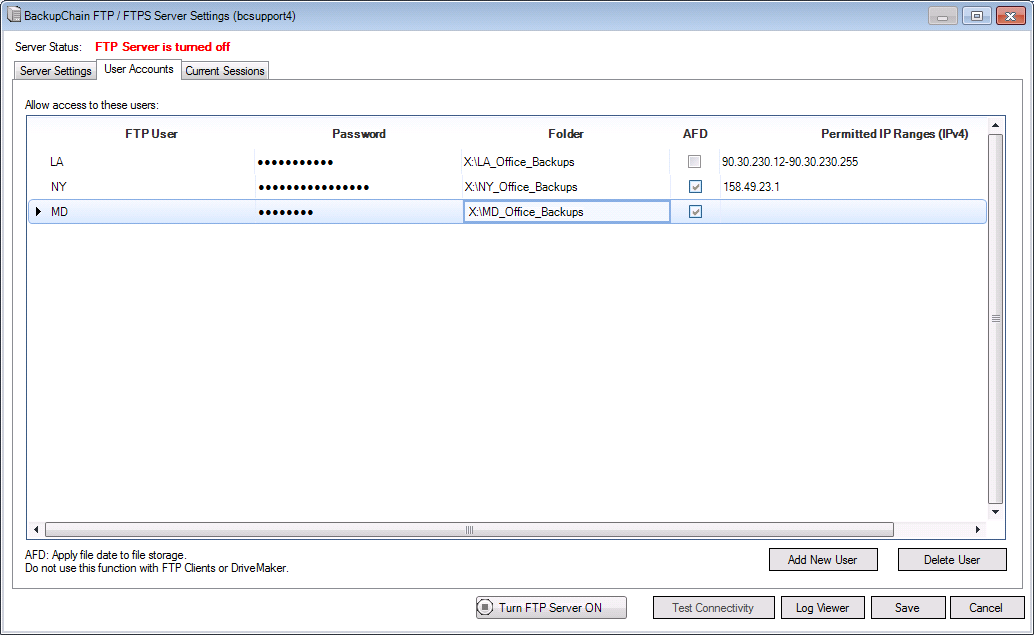Screen dimensions: 1034x635
Task: Cancel the settings dialog
Action: [x=987, y=607]
